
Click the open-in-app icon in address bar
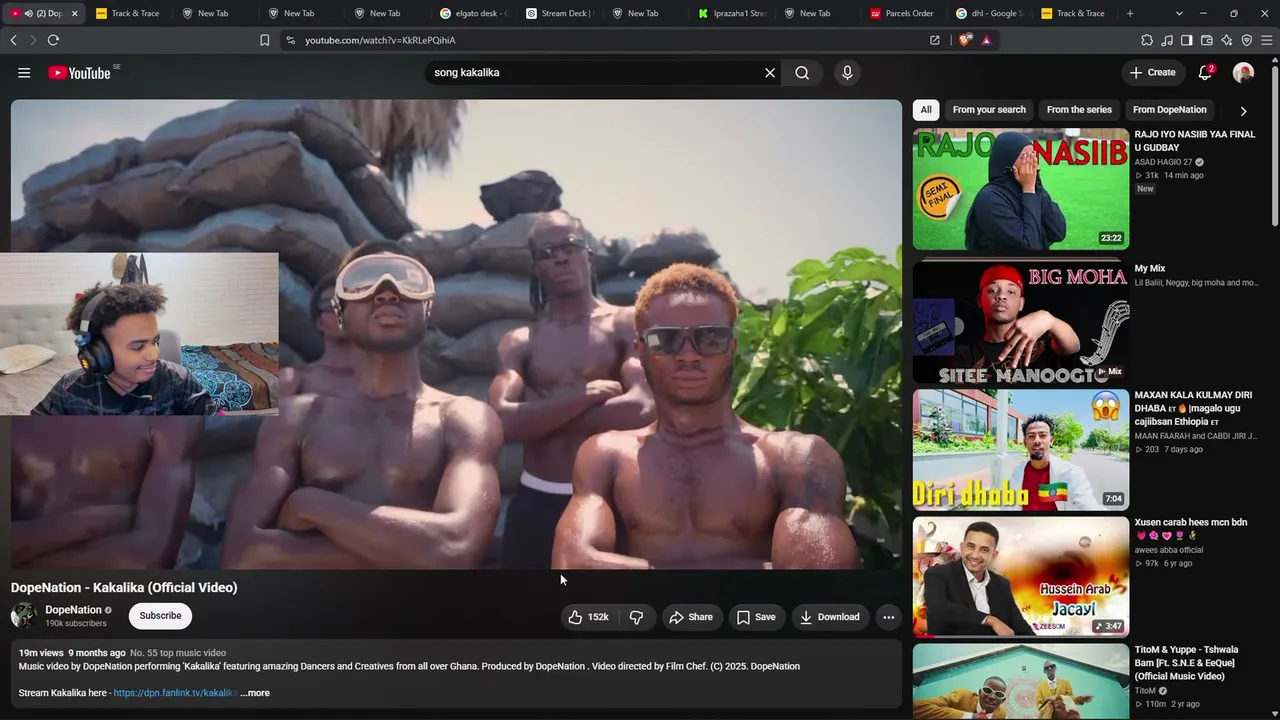click(x=935, y=40)
